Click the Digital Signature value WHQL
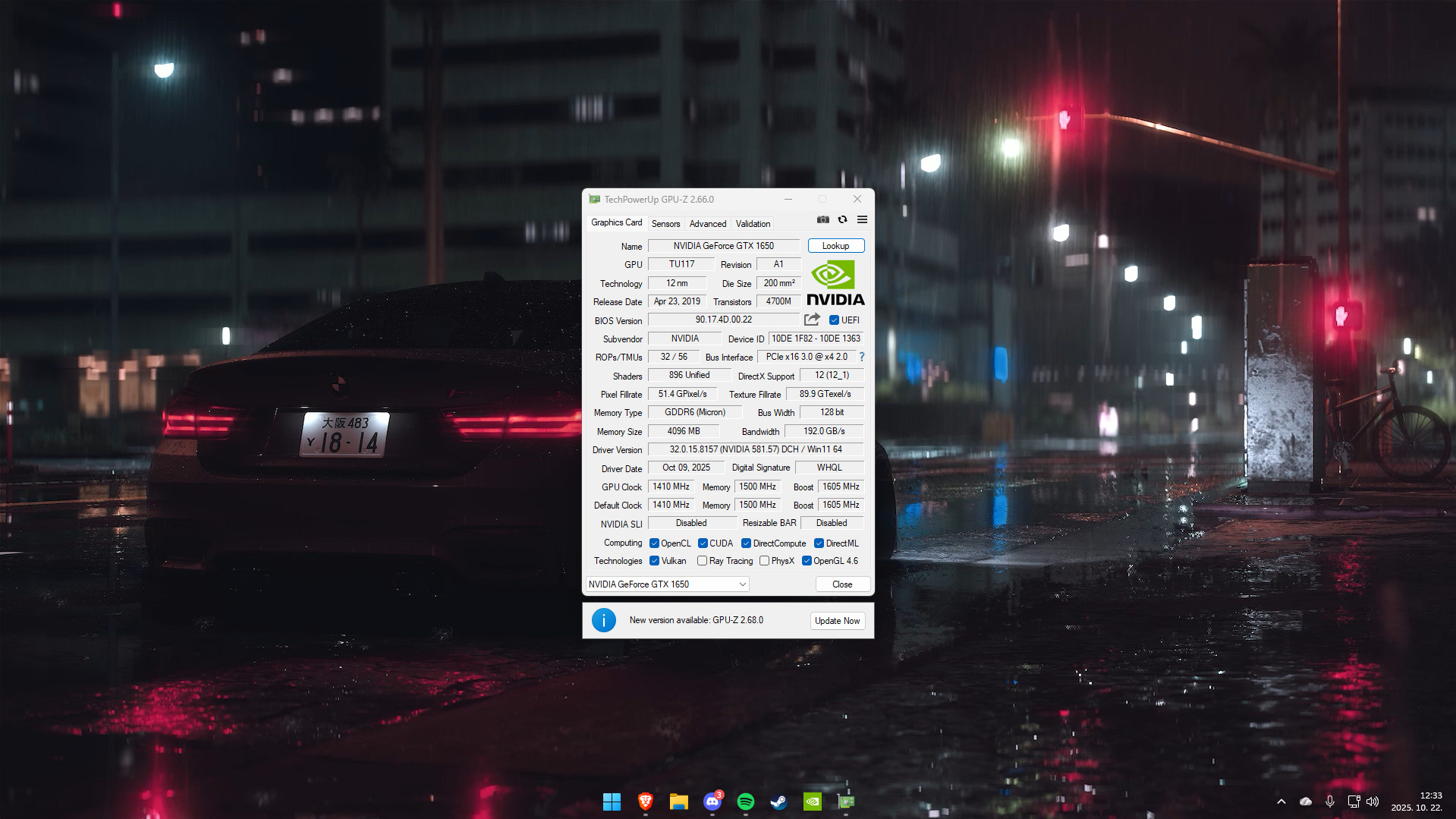The width and height of the screenshot is (1456, 819). (829, 468)
